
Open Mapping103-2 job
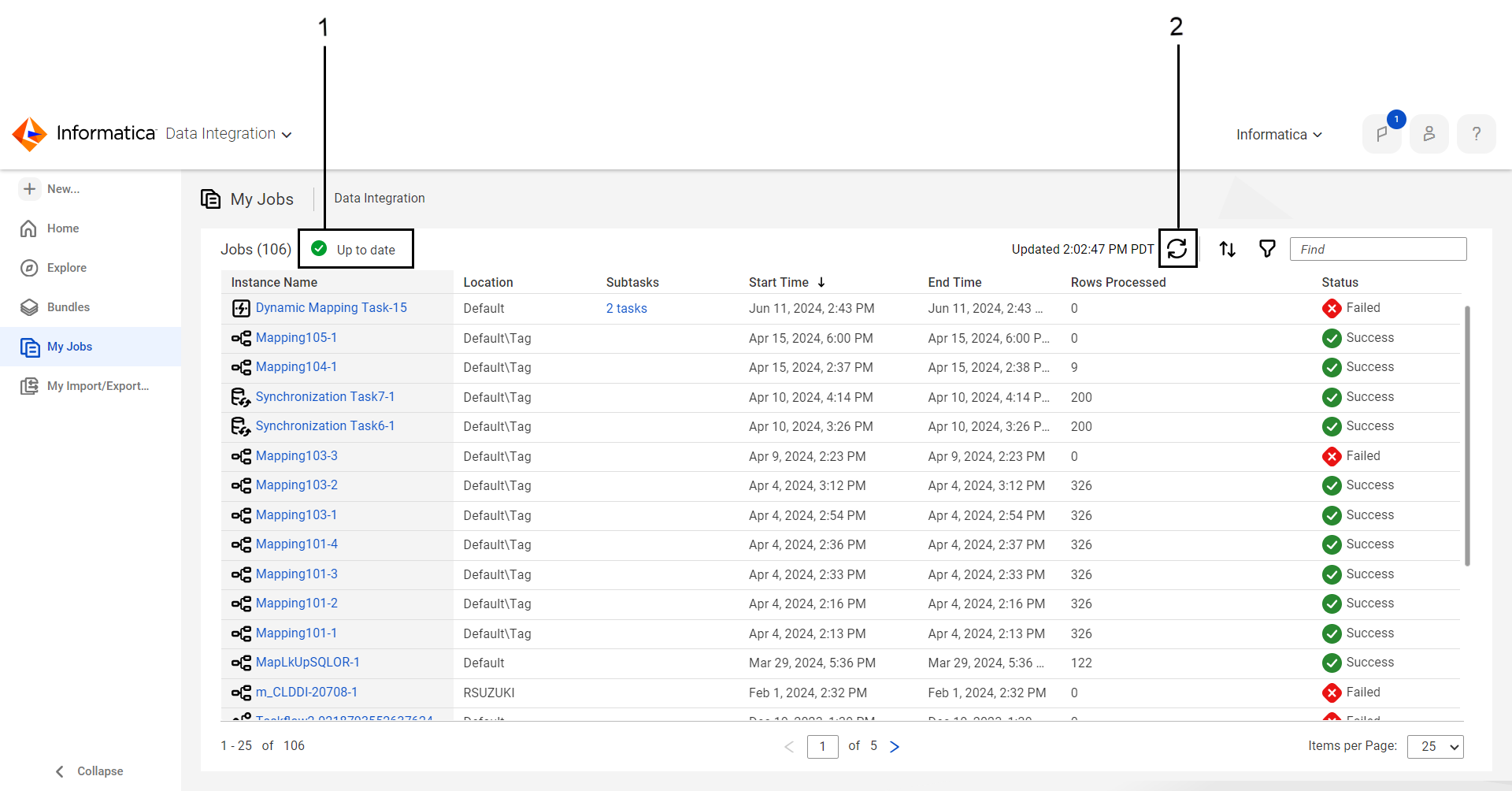click(x=297, y=485)
